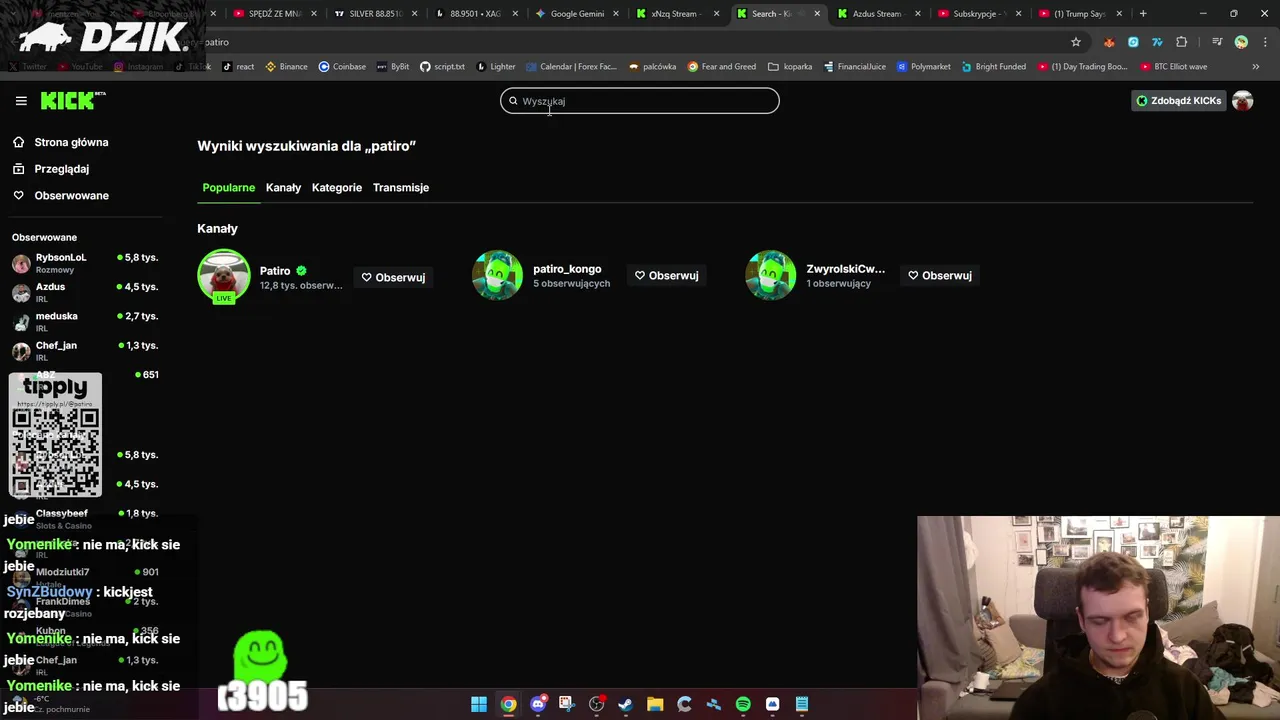This screenshot has width=1280, height=720.
Task: Open Obserwowane heart item in sidebar
Action: coord(71,195)
